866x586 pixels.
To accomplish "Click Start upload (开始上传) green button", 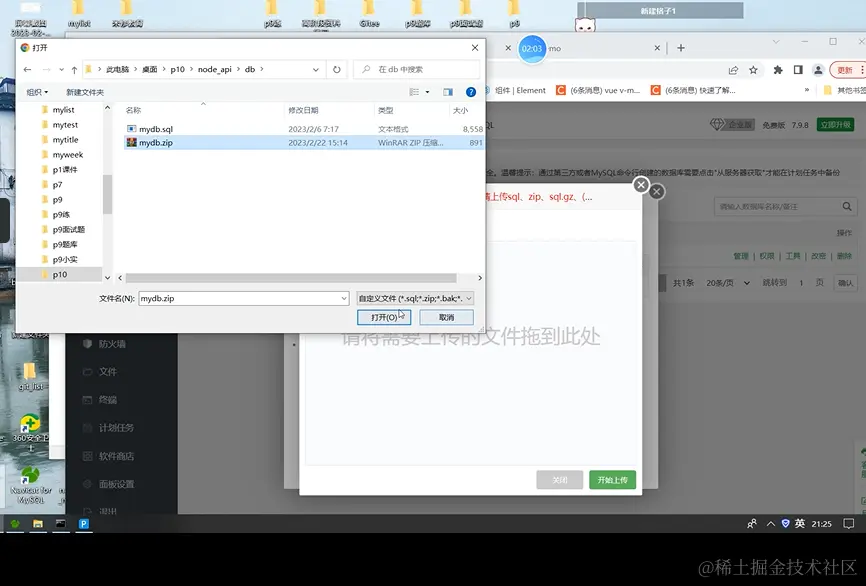I will click(612, 479).
